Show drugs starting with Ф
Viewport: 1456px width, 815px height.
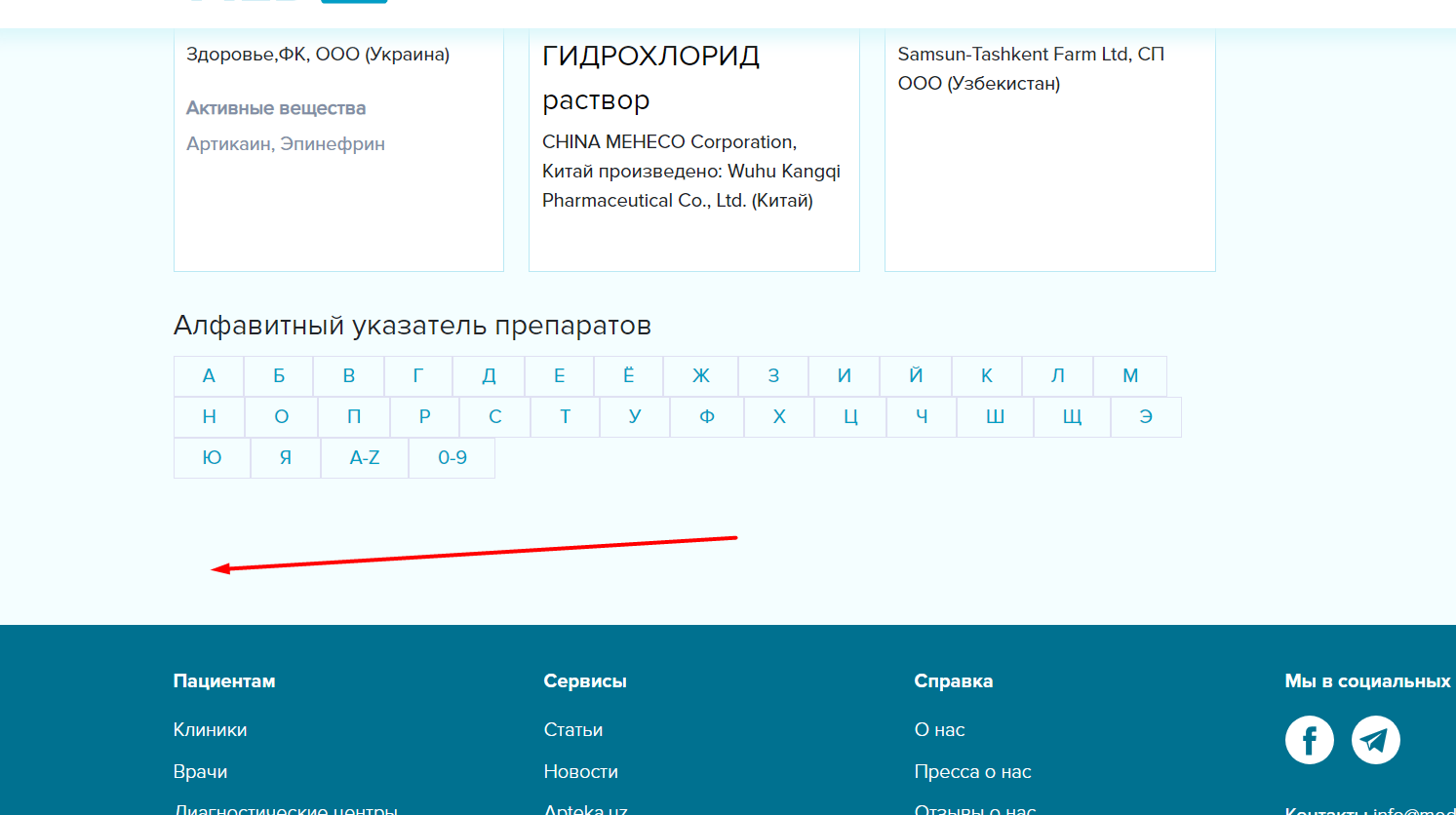707,417
